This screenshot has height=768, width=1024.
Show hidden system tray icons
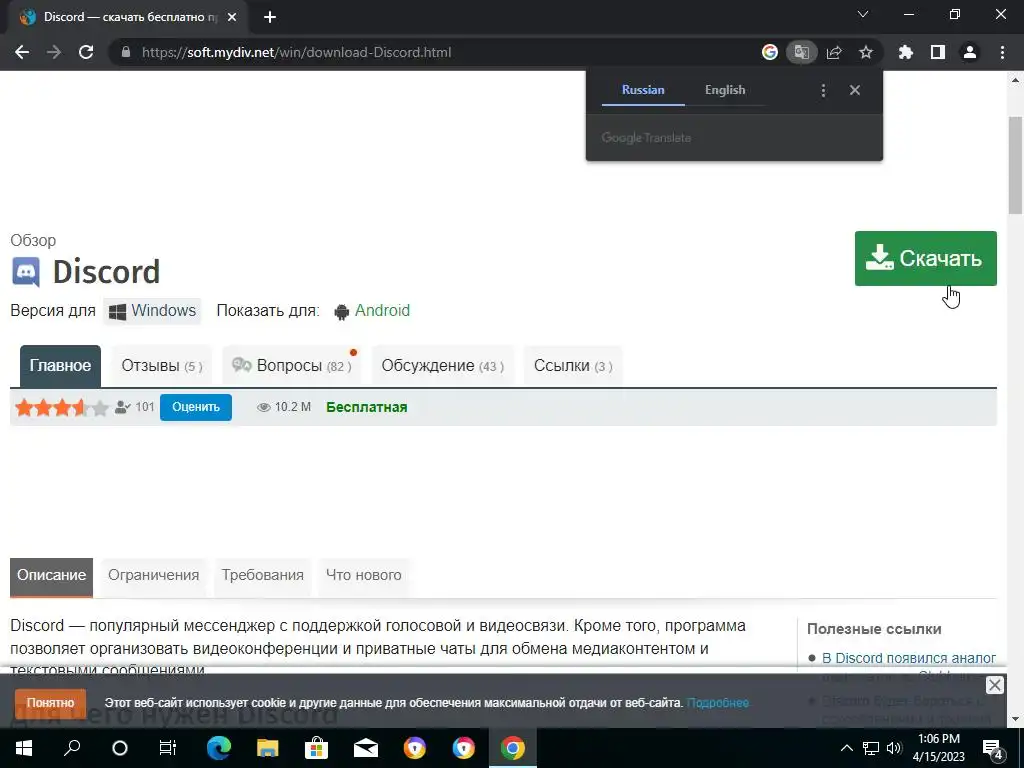tap(846, 748)
